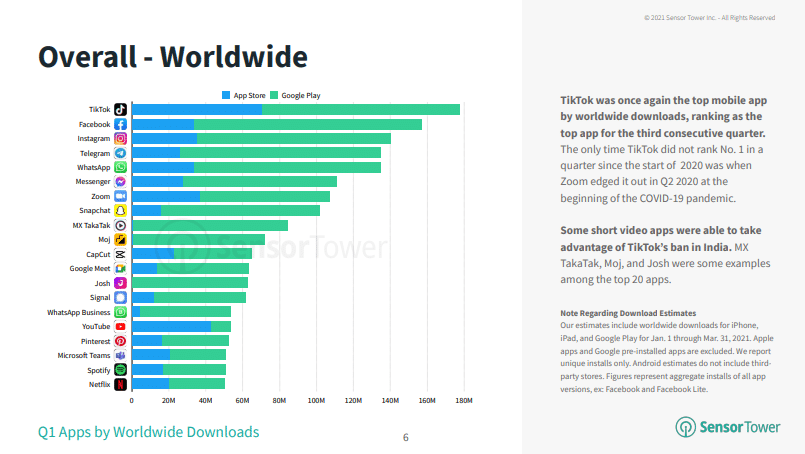Screen dimensions: 805x454
Task: Click the 'Snapchat' row label
Action: [94, 211]
